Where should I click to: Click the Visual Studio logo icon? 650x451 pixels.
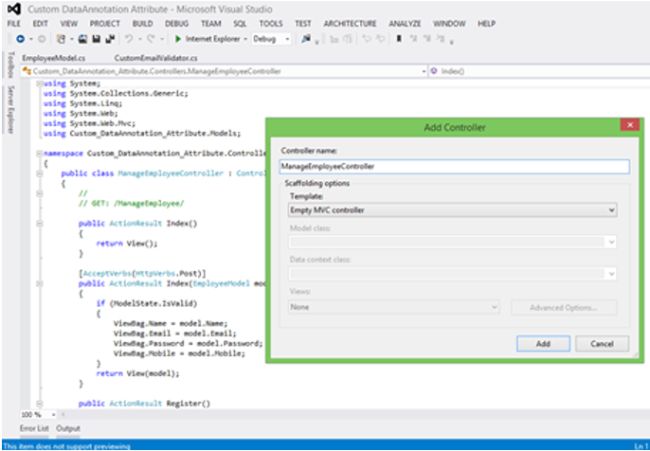pos(13,8)
